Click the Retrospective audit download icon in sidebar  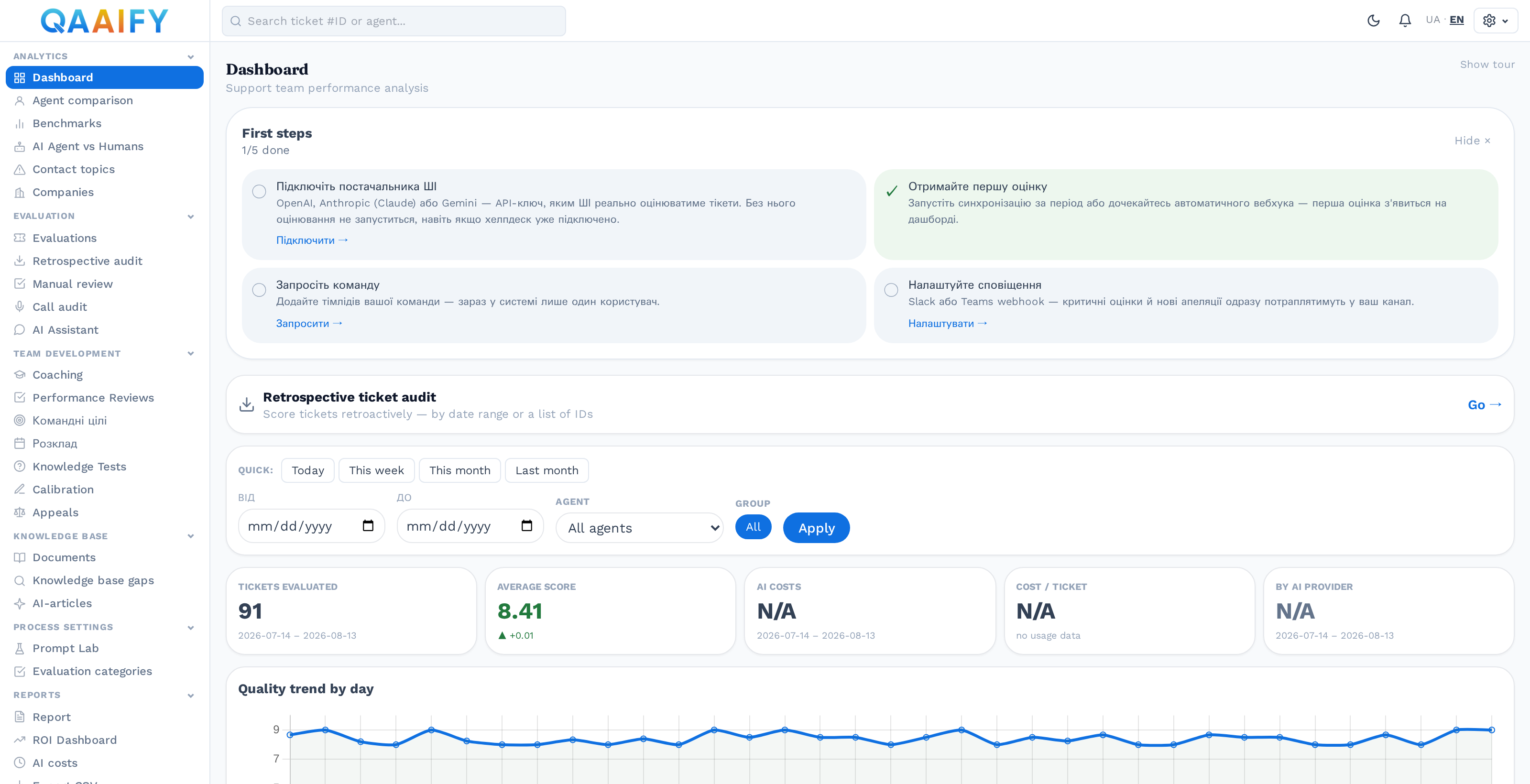(20, 261)
